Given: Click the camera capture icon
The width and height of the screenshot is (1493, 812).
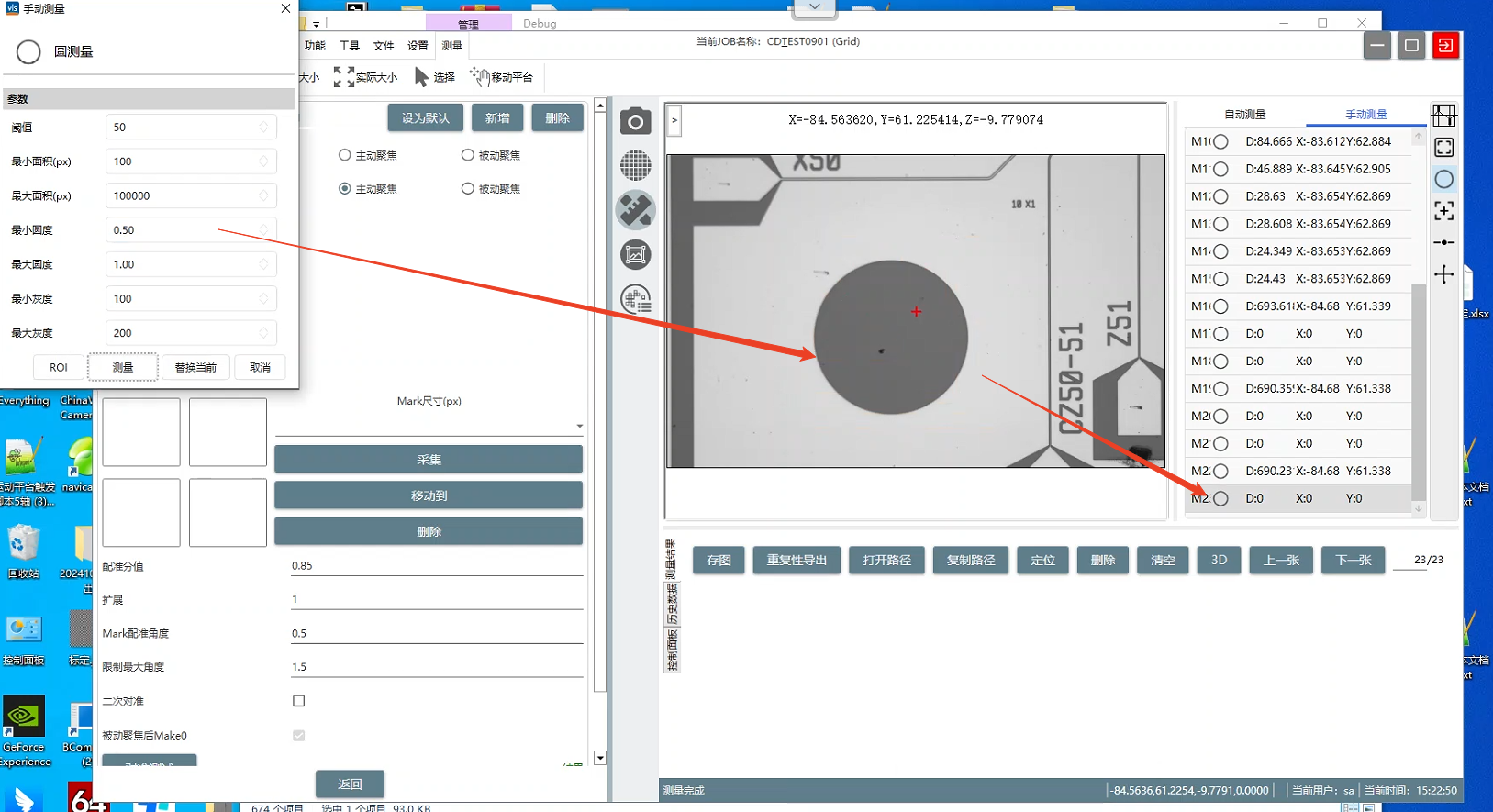Looking at the screenshot, I should [635, 121].
